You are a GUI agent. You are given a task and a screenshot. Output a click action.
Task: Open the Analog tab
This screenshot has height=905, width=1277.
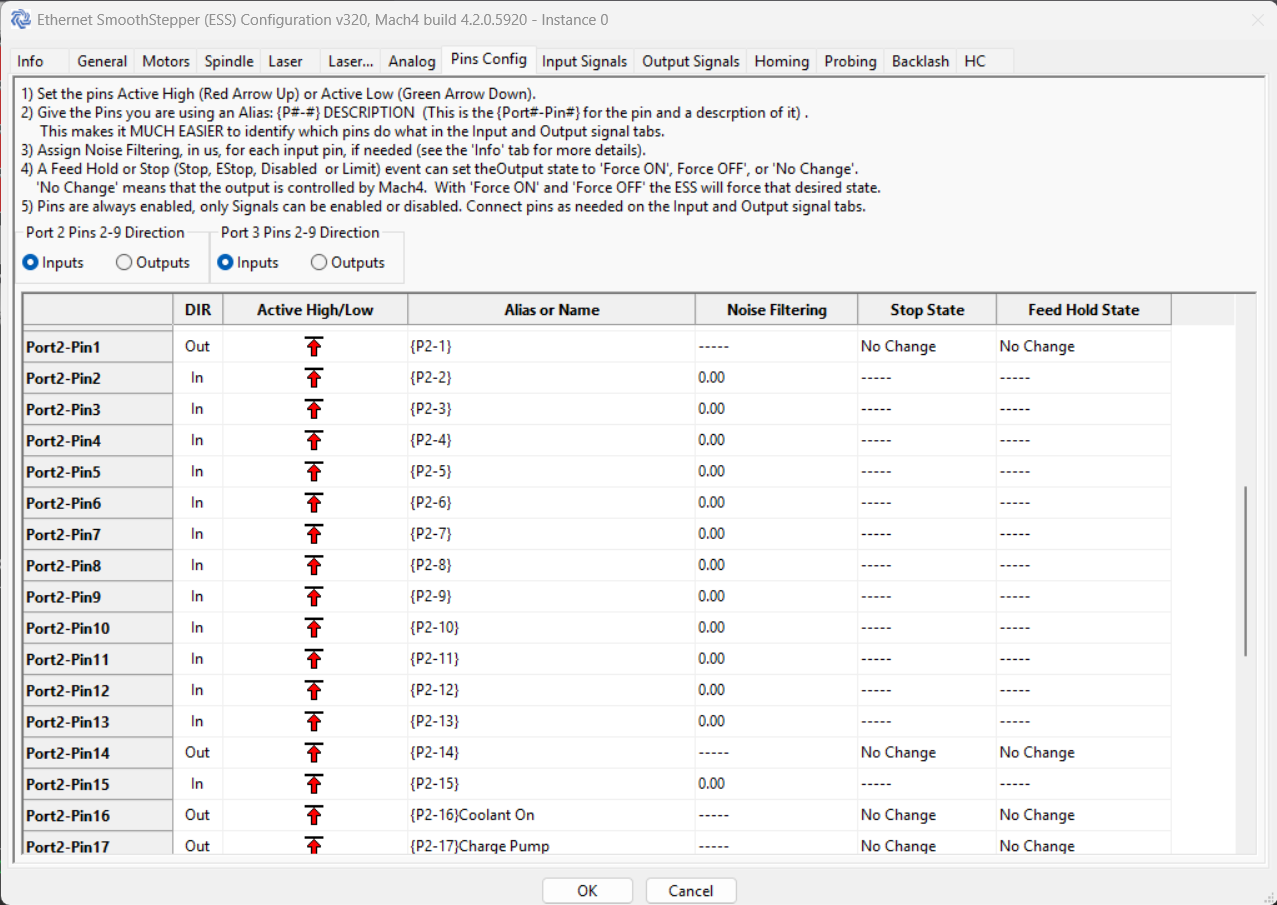(x=412, y=61)
